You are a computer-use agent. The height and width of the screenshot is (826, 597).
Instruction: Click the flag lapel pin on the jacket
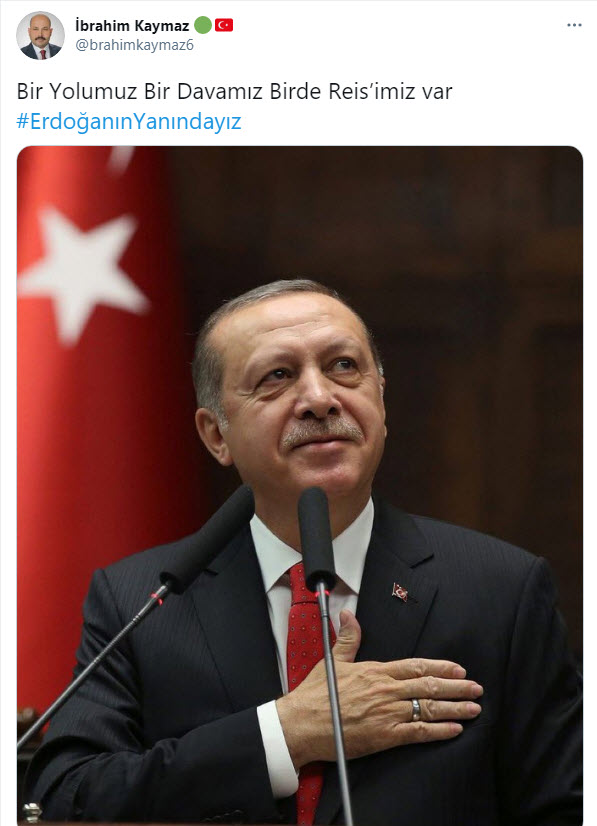400,592
